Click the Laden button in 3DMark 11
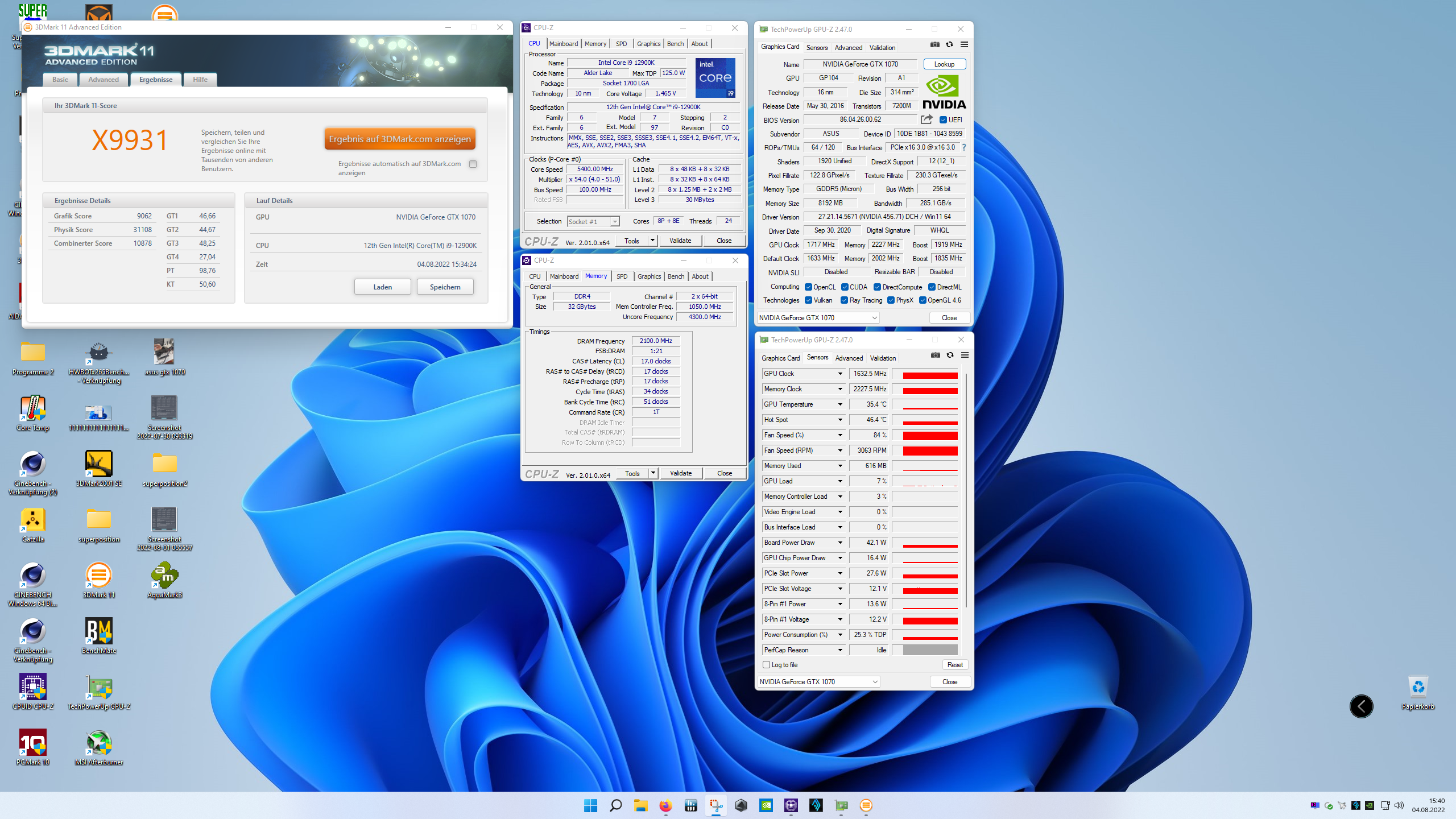Screen dimensions: 1456x819 point(383,287)
